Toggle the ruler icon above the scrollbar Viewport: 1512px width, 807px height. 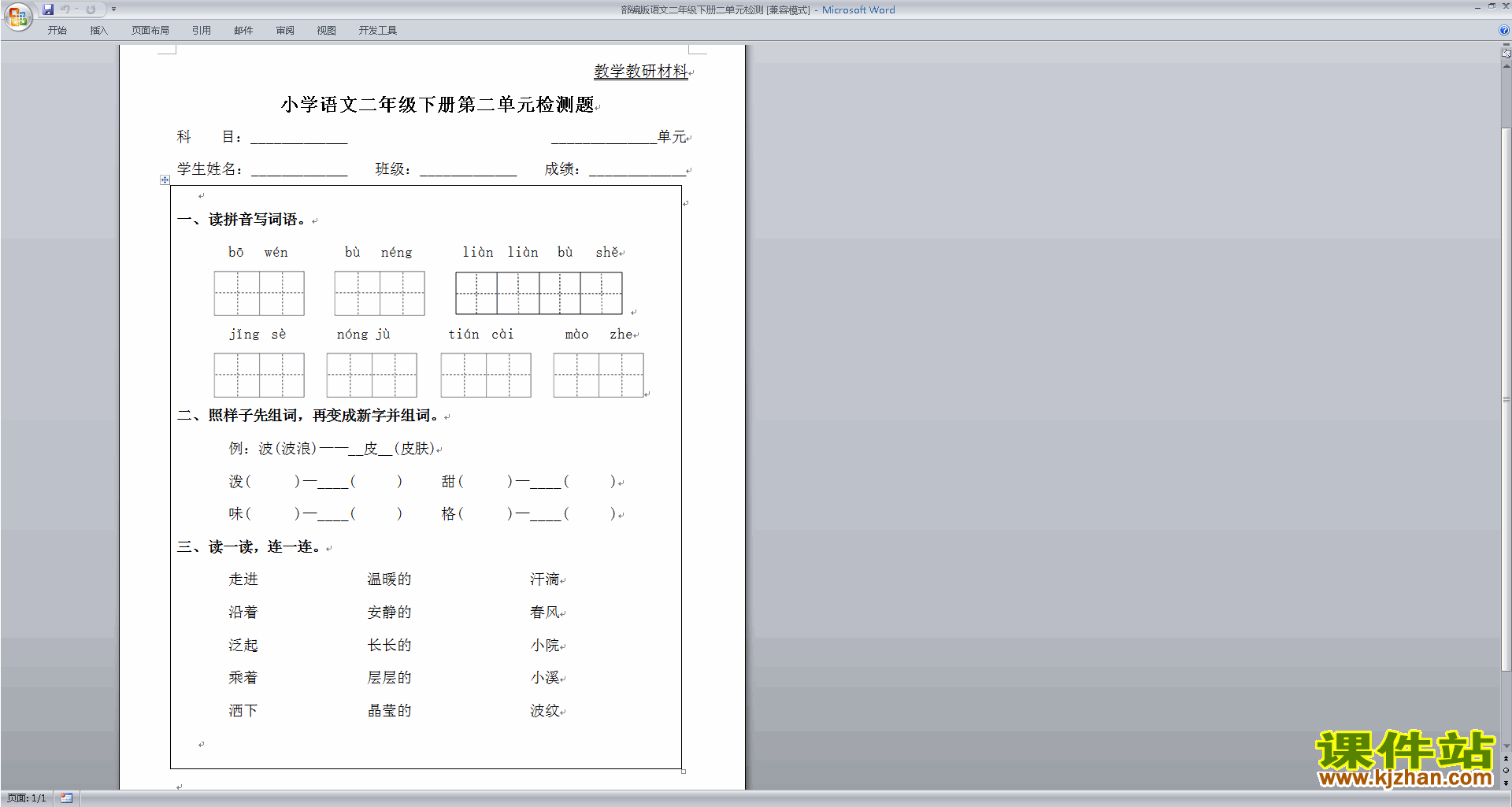(x=1506, y=53)
